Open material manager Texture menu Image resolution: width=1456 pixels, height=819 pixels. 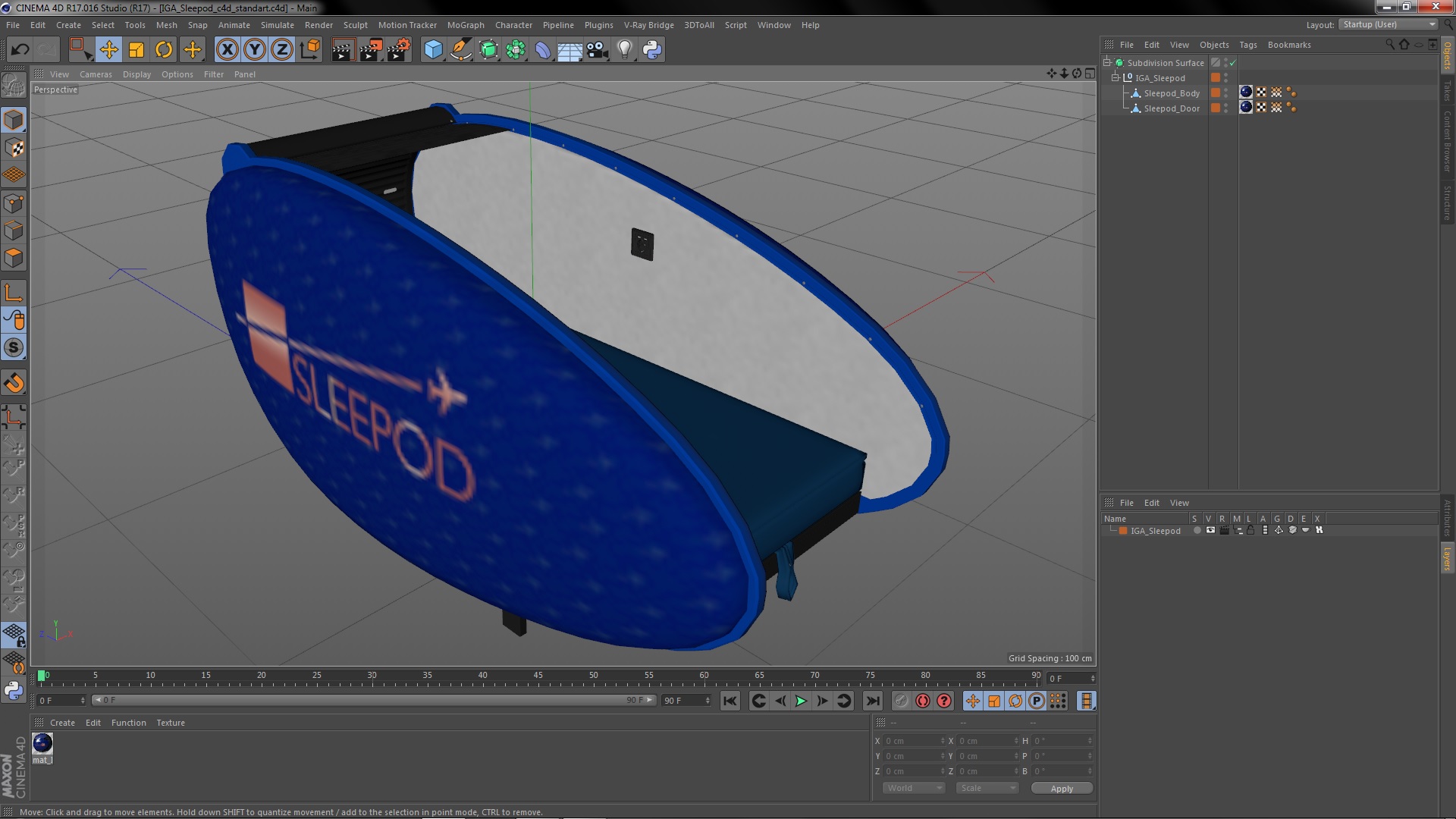pyautogui.click(x=171, y=723)
